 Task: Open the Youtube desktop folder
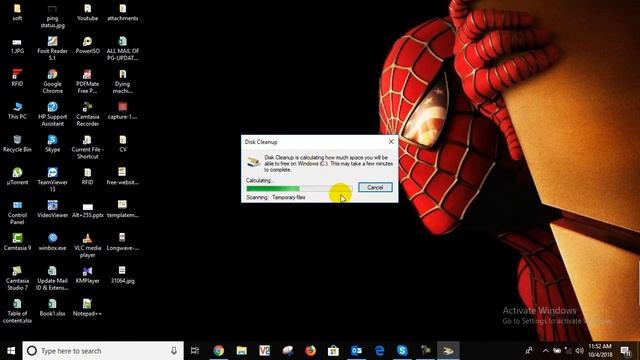[x=87, y=12]
